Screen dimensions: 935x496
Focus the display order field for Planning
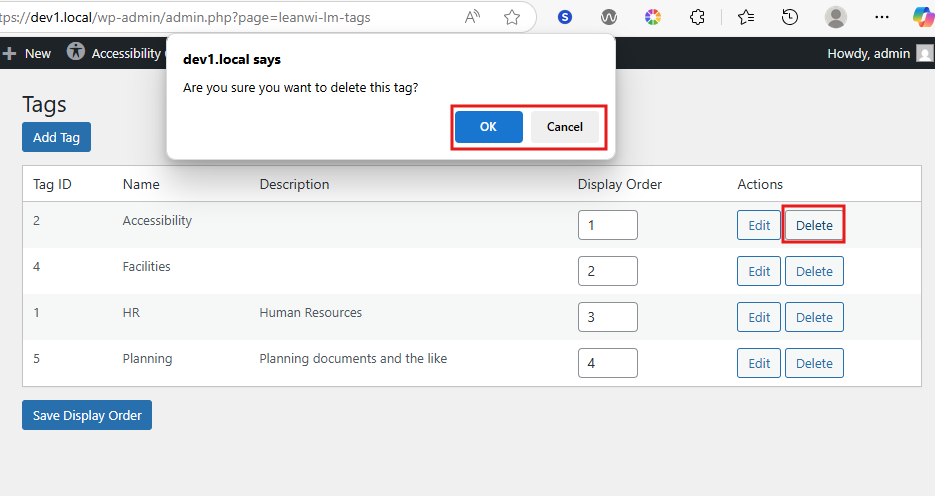608,363
